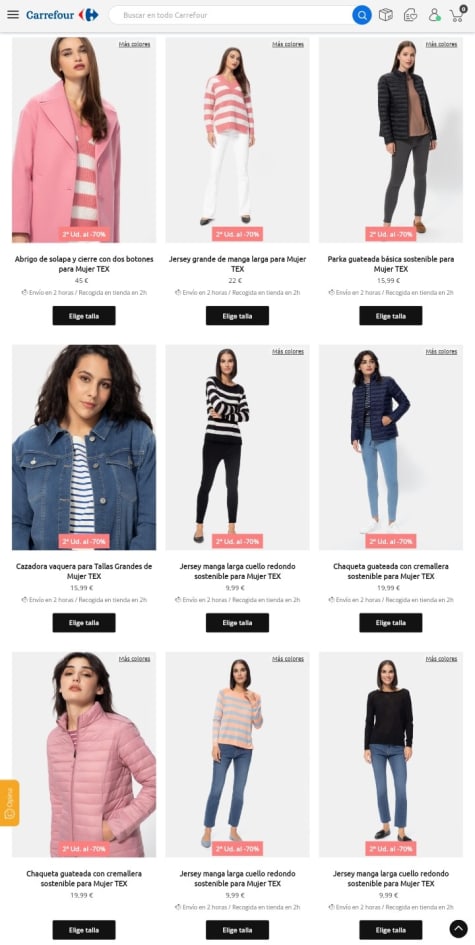Choose size for navy Chaqueta guateada
475x945 pixels.
(391, 623)
